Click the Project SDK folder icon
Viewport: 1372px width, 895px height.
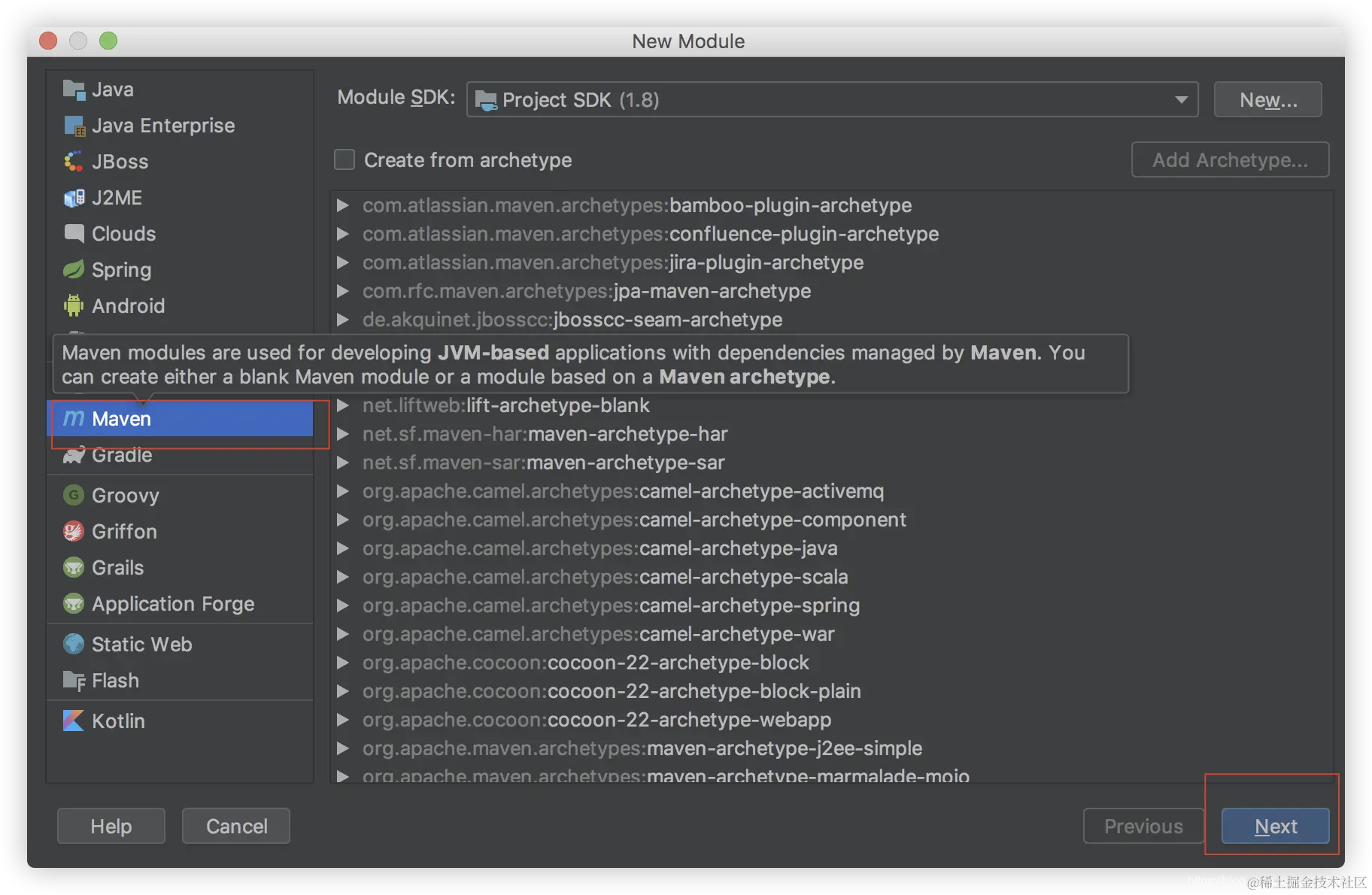(486, 100)
